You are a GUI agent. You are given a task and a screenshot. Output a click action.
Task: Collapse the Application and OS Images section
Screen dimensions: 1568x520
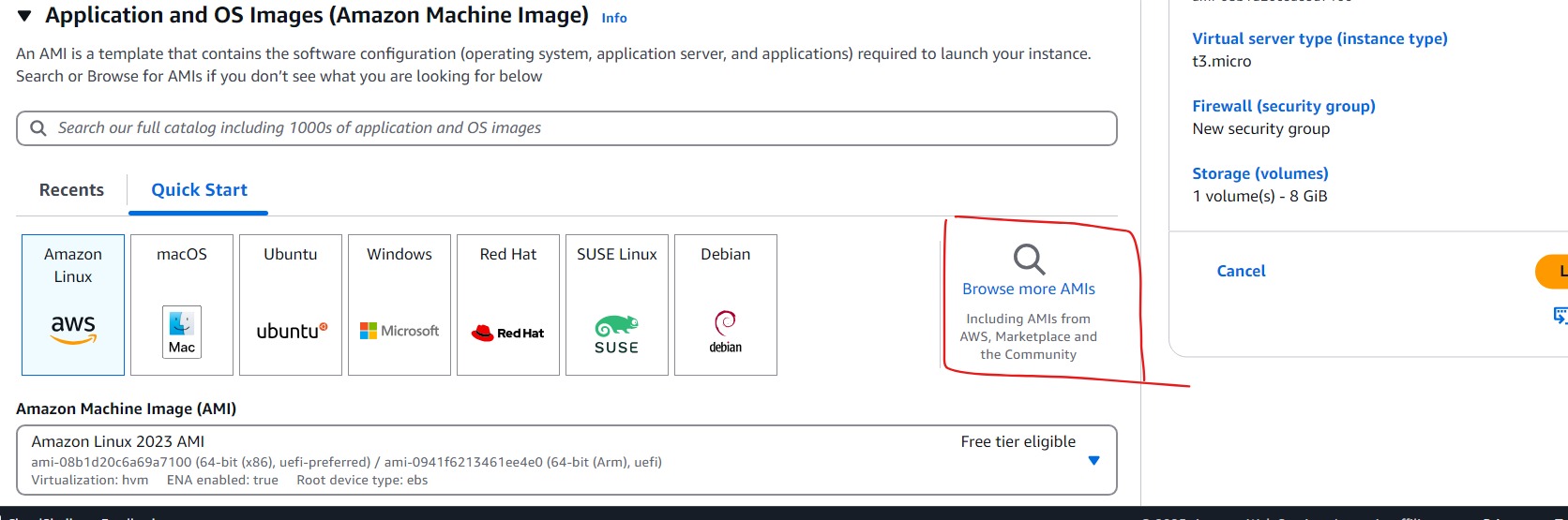point(24,16)
